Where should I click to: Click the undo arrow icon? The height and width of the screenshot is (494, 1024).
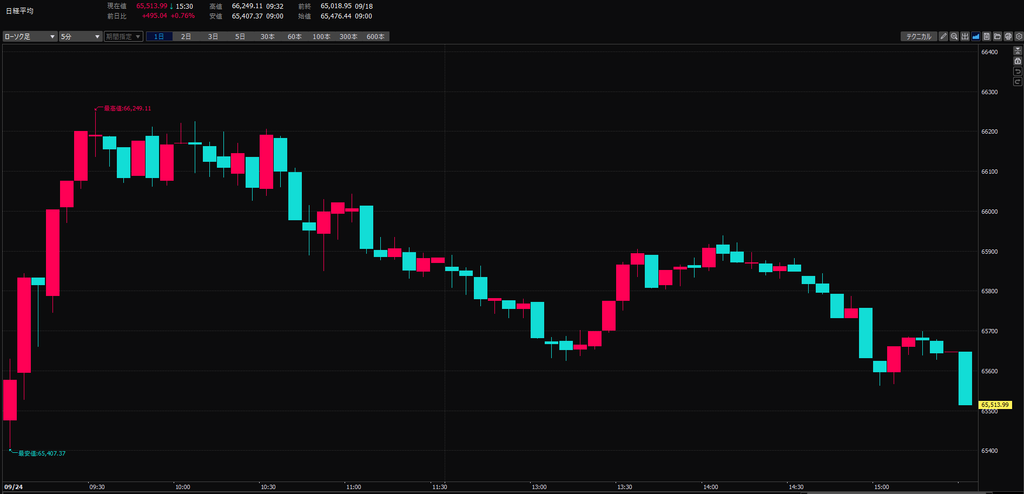click(x=1017, y=71)
